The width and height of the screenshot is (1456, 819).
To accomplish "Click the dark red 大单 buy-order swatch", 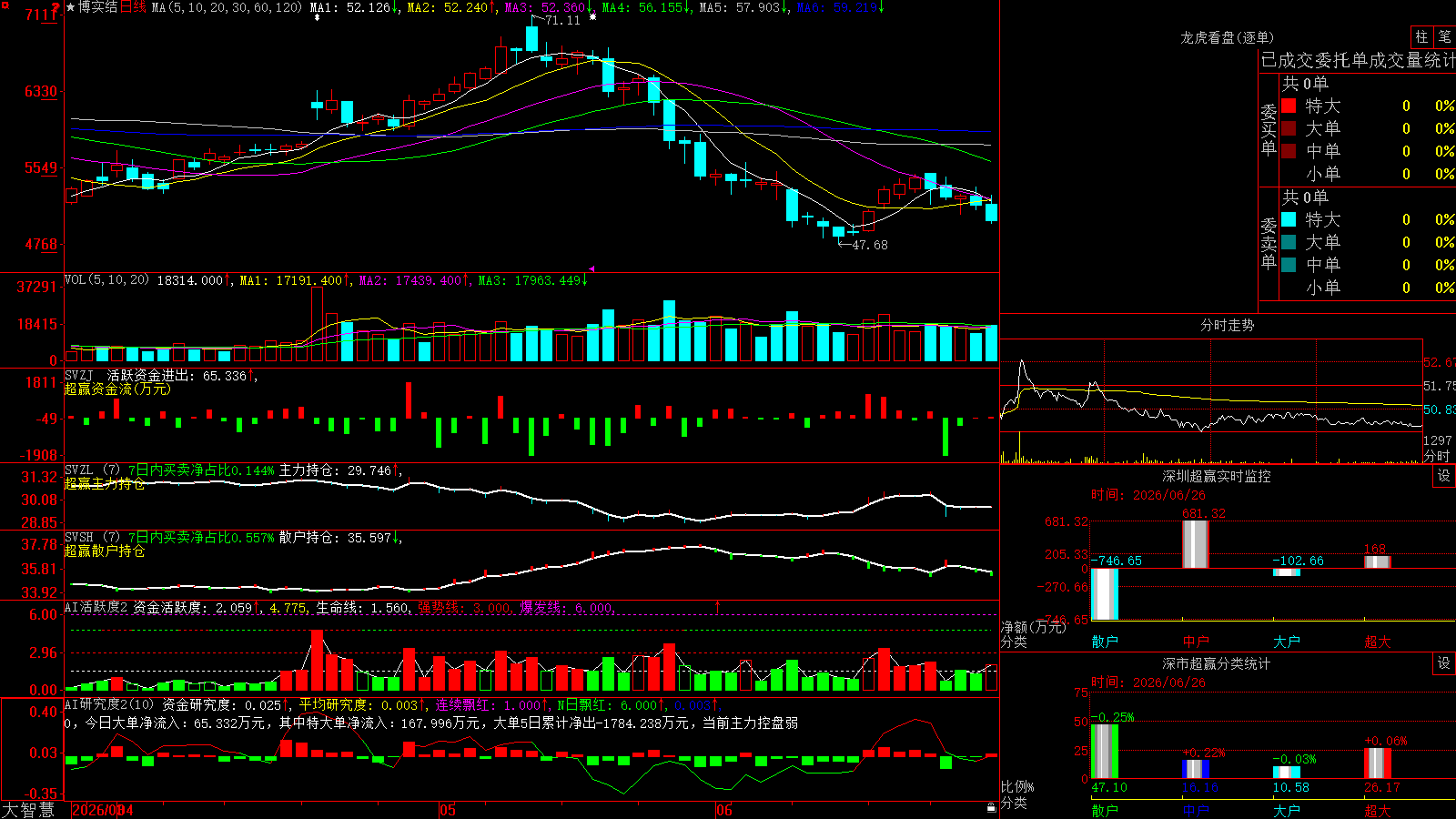I will tap(1289, 128).
